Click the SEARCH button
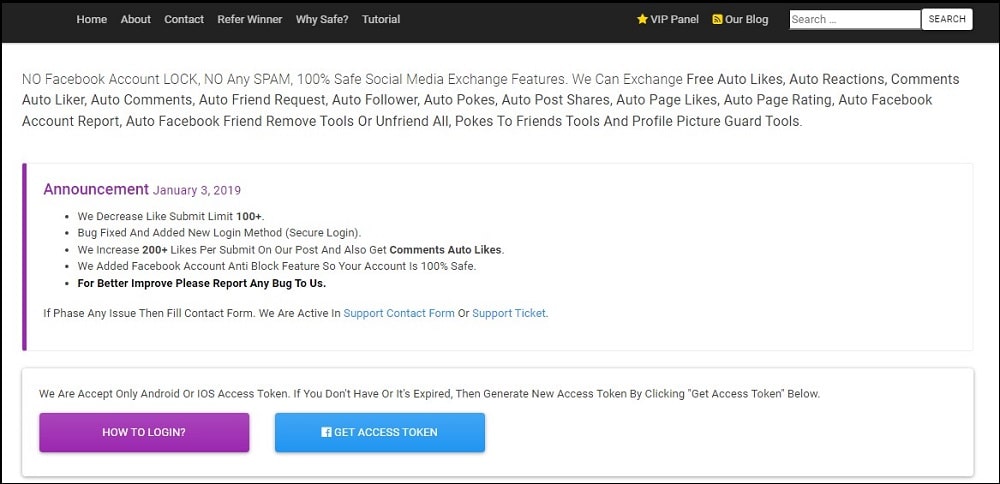 tap(947, 19)
